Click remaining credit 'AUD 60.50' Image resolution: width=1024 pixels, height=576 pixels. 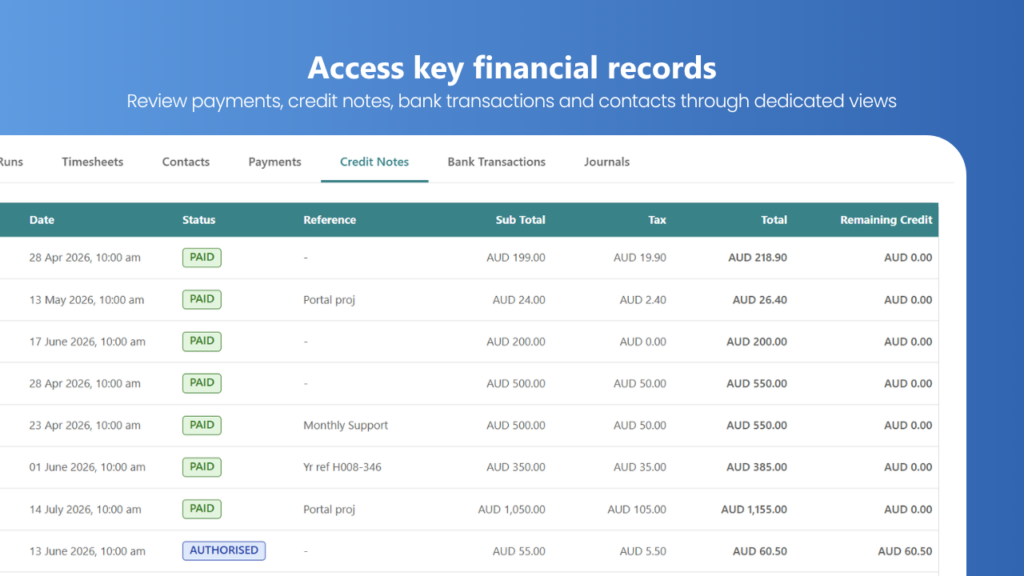905,551
